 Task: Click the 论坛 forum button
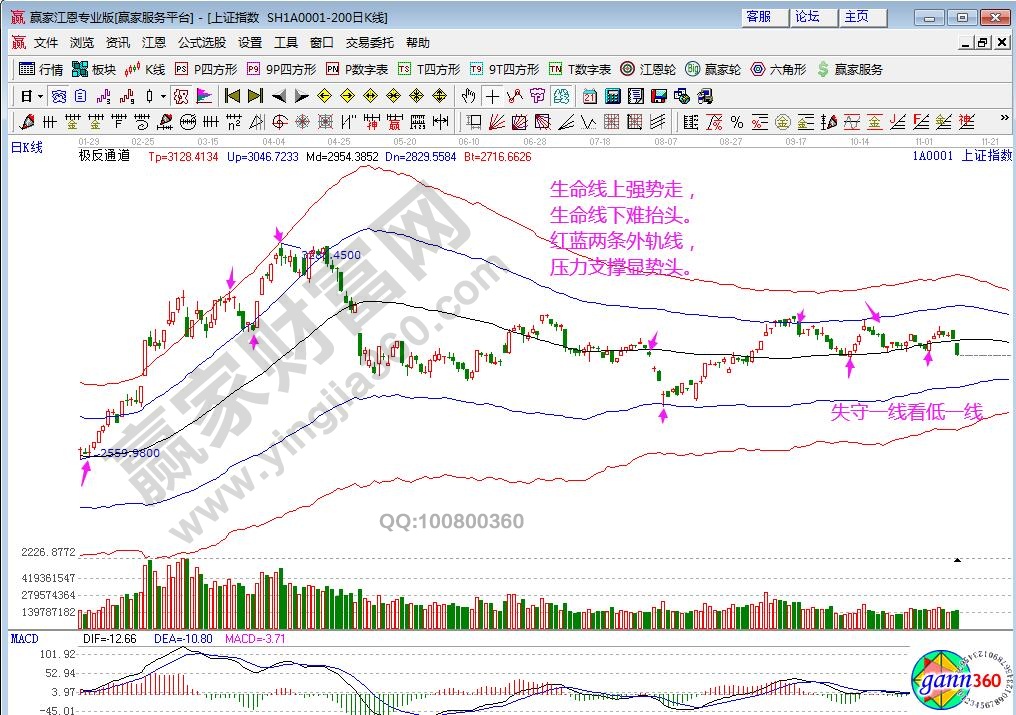tap(807, 17)
